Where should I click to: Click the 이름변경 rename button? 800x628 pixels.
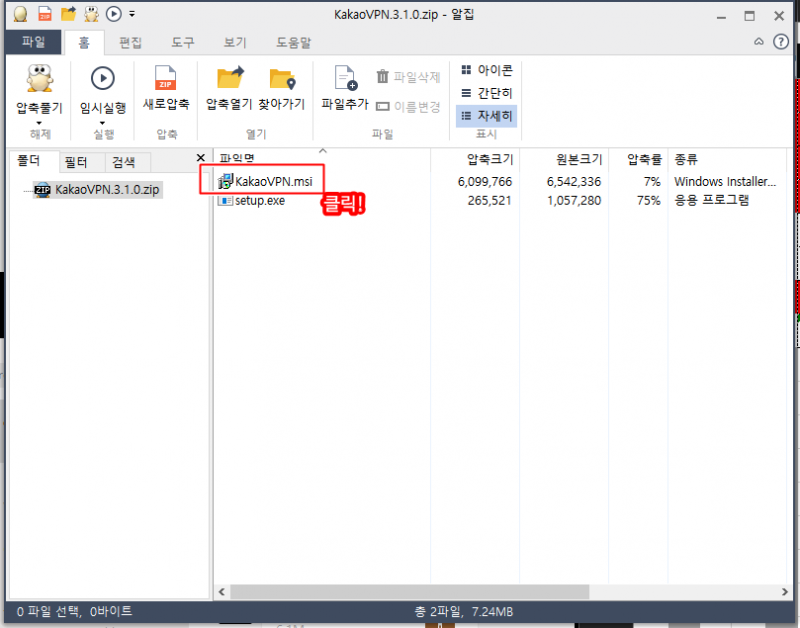coord(408,107)
